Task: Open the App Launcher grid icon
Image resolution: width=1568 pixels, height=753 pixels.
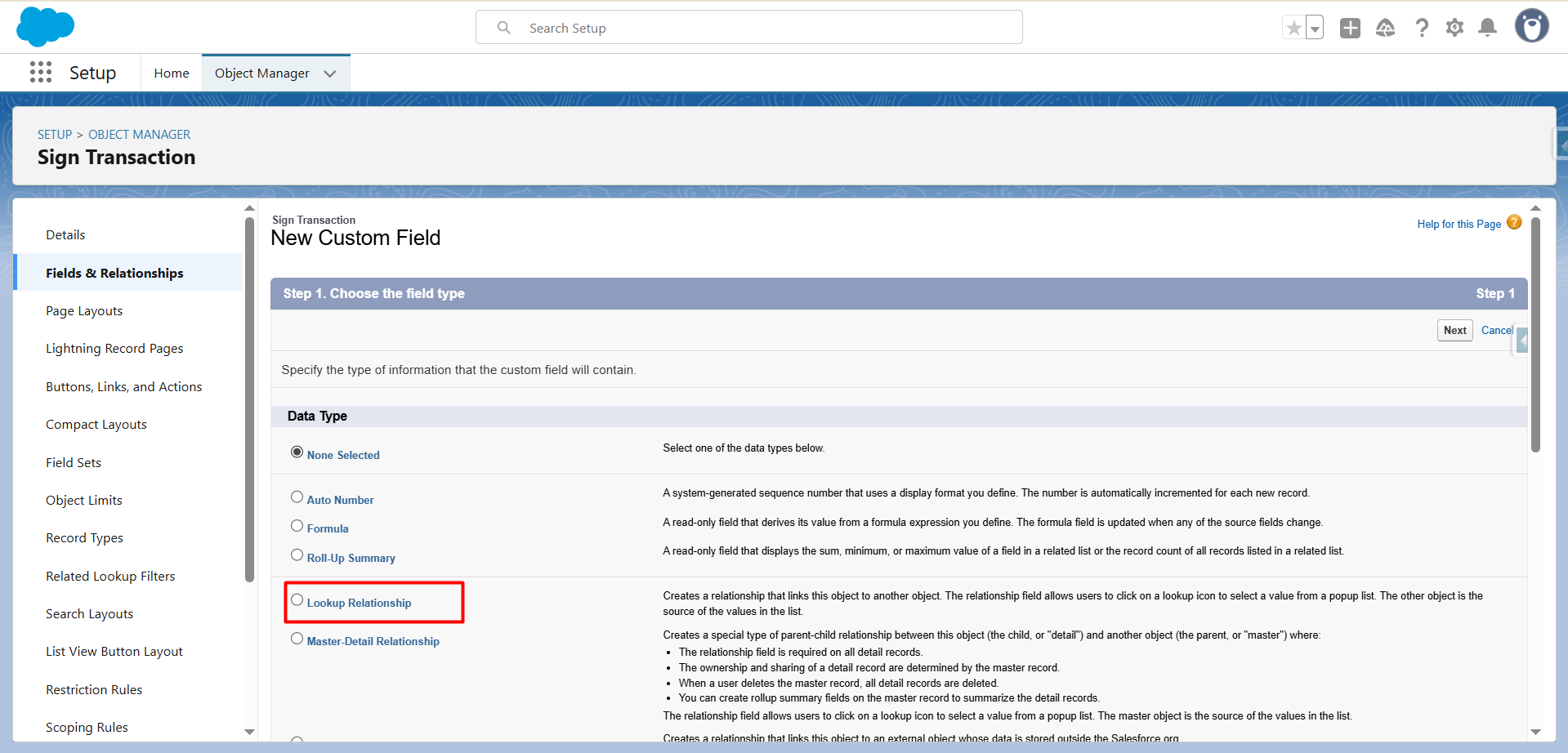Action: coord(41,73)
